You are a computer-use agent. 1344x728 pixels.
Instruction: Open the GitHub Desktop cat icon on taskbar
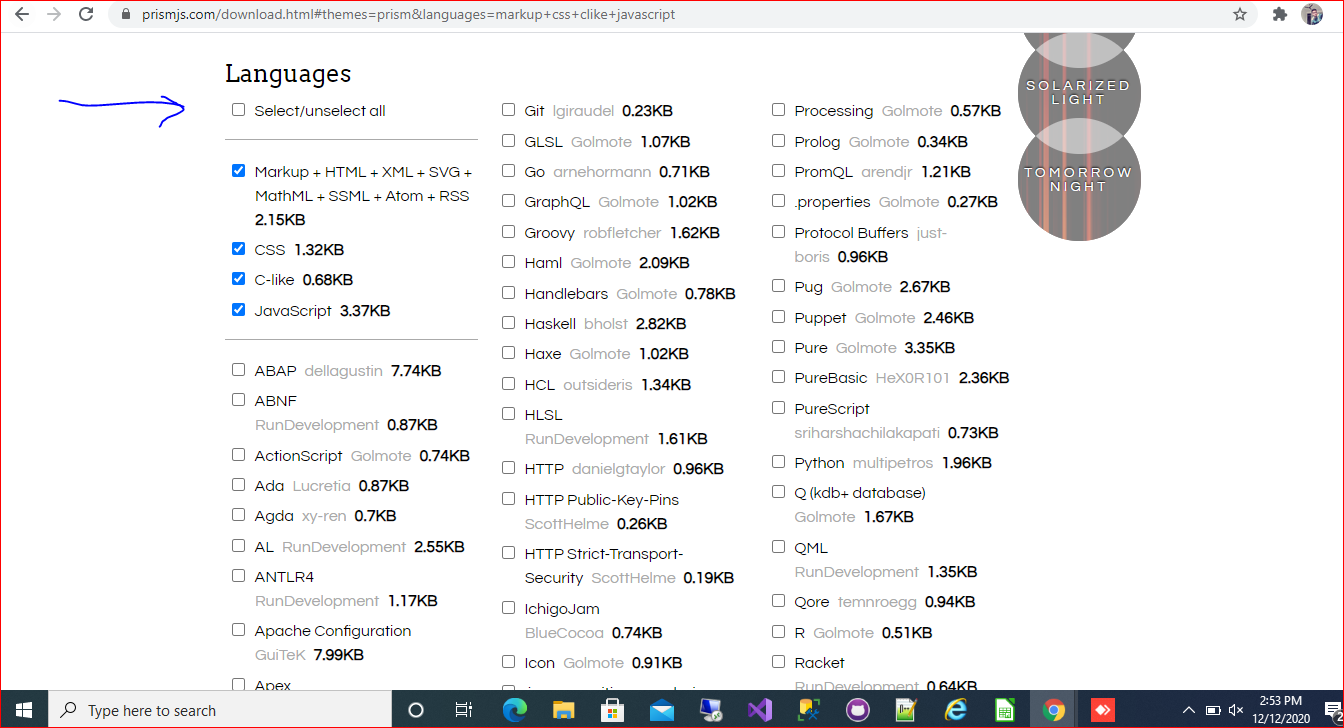click(x=857, y=710)
